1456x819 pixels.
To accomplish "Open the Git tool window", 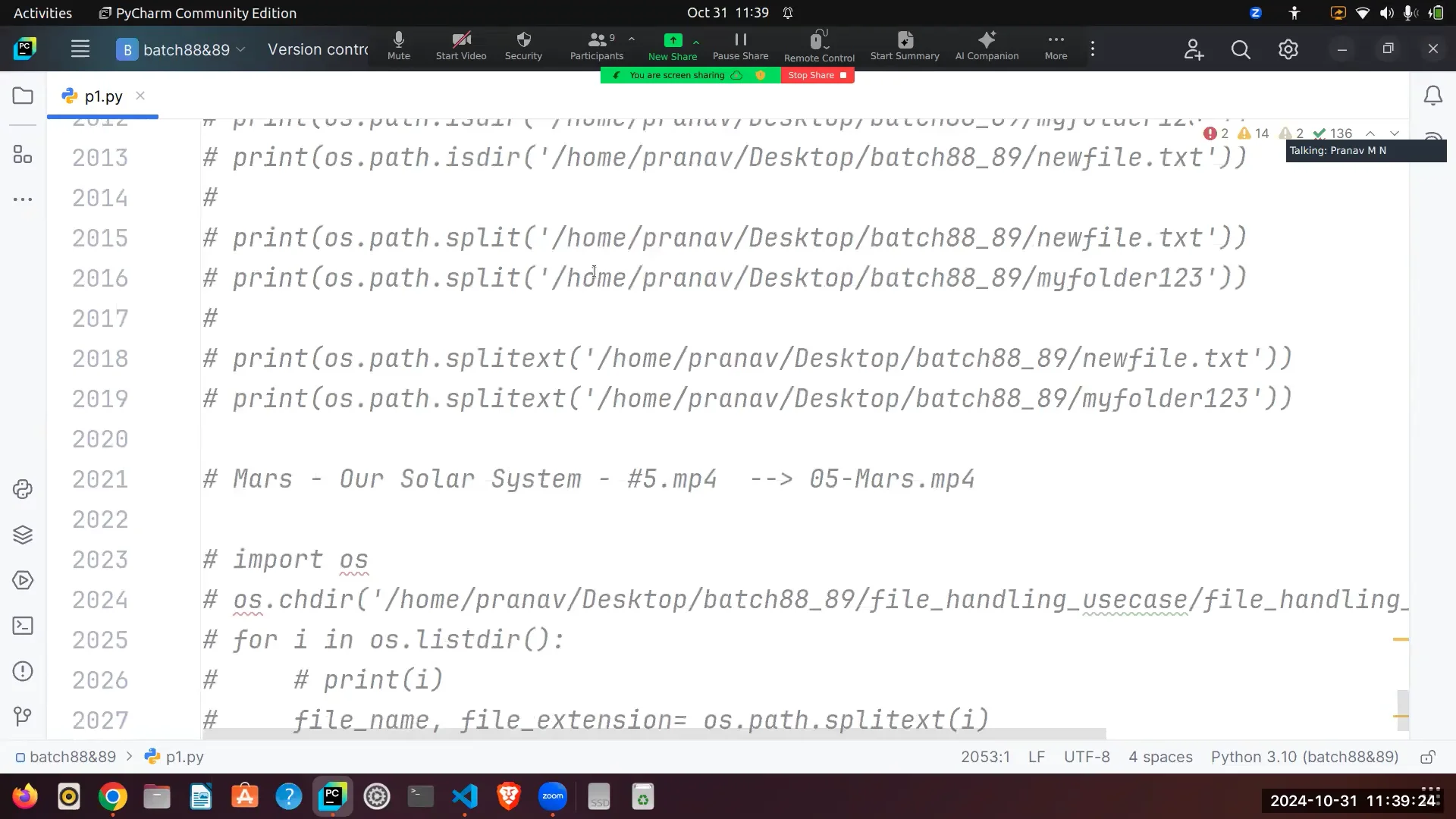I will (x=23, y=717).
